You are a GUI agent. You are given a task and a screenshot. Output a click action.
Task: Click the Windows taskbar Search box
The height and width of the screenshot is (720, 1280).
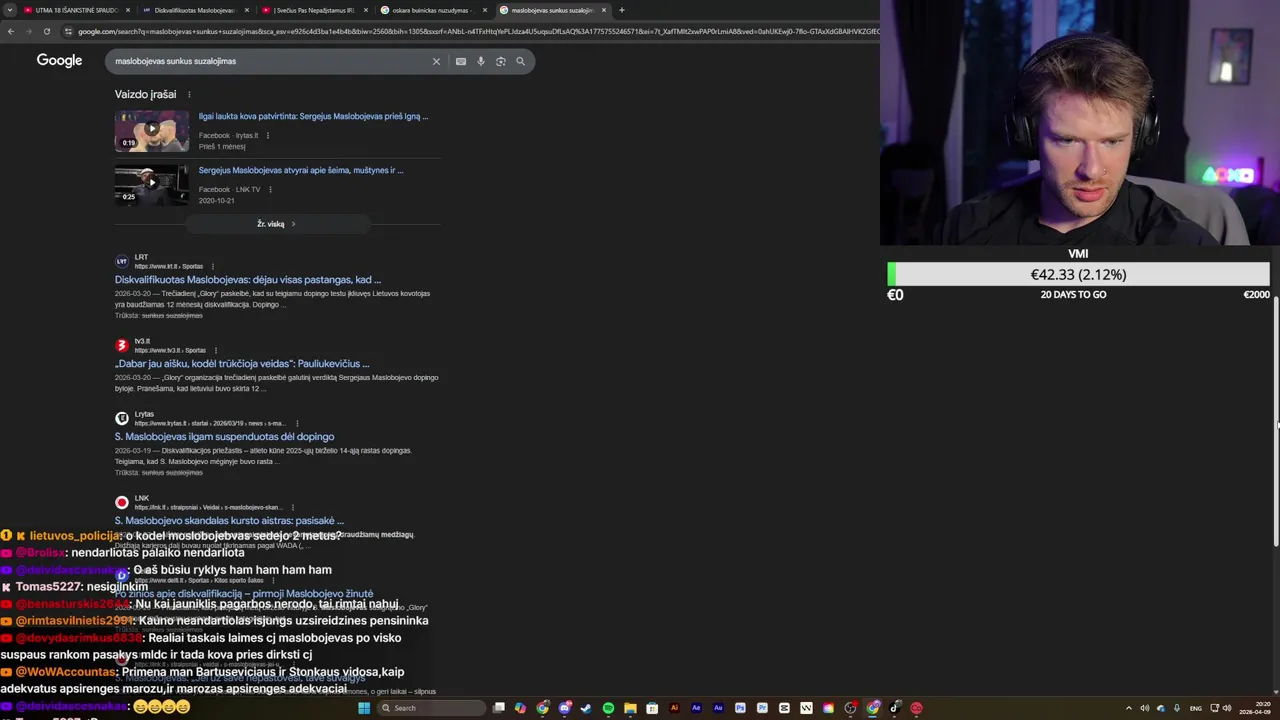[x=431, y=708]
